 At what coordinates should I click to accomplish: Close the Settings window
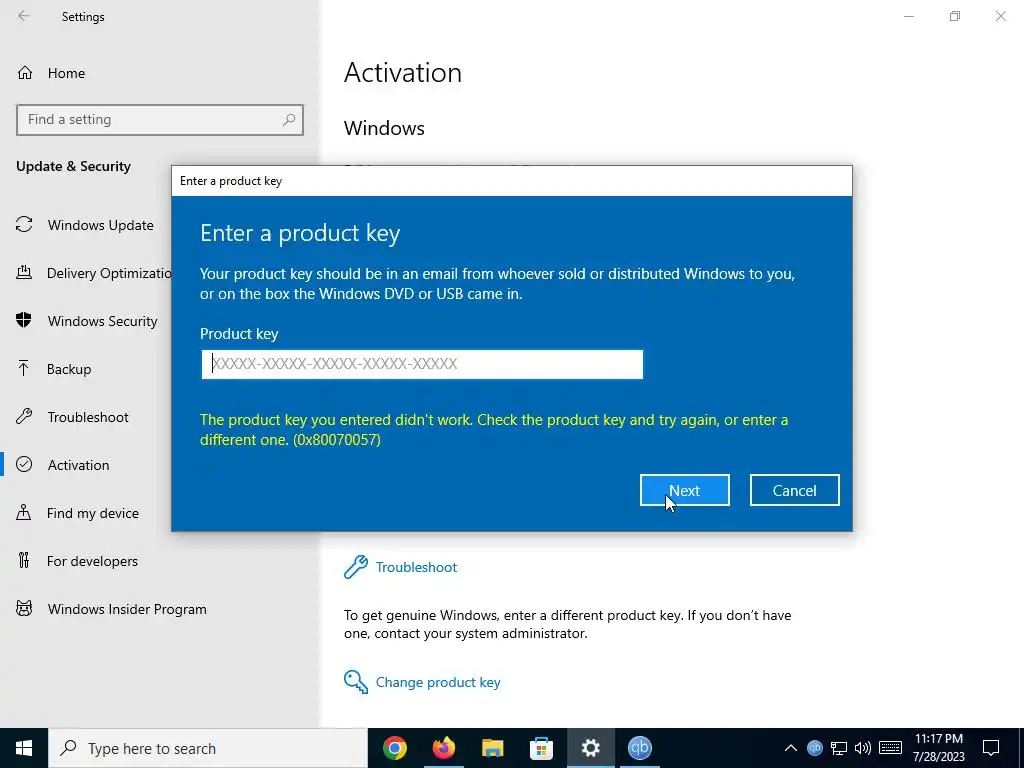click(x=1000, y=16)
